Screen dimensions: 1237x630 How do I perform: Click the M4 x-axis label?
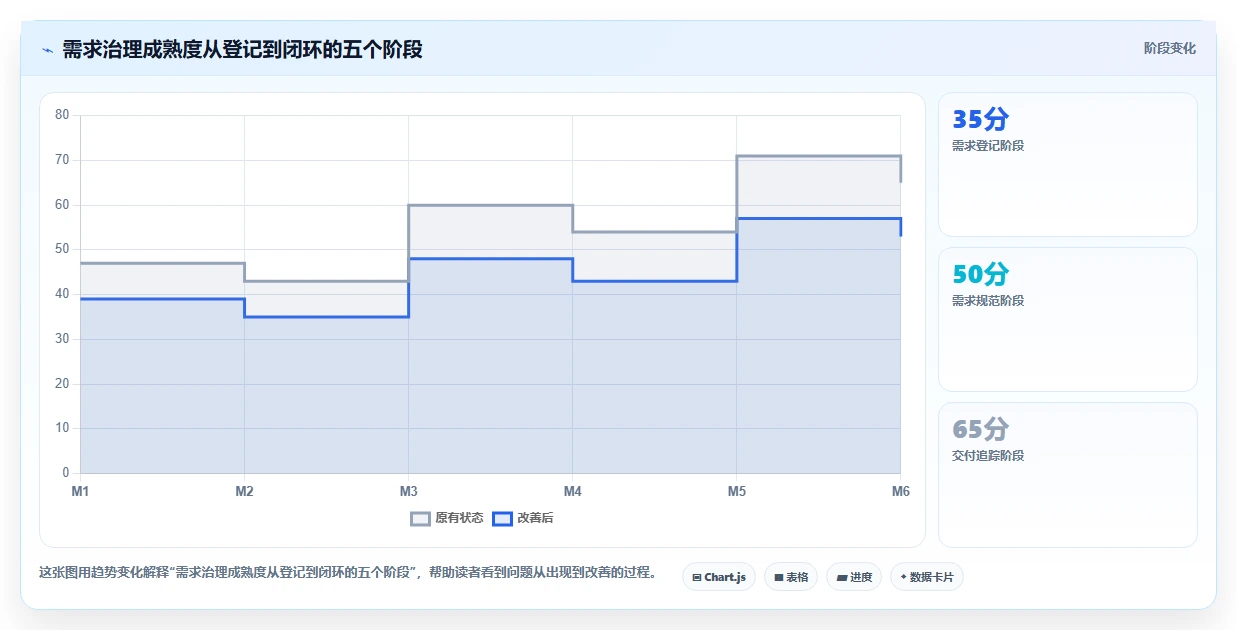coord(572,491)
